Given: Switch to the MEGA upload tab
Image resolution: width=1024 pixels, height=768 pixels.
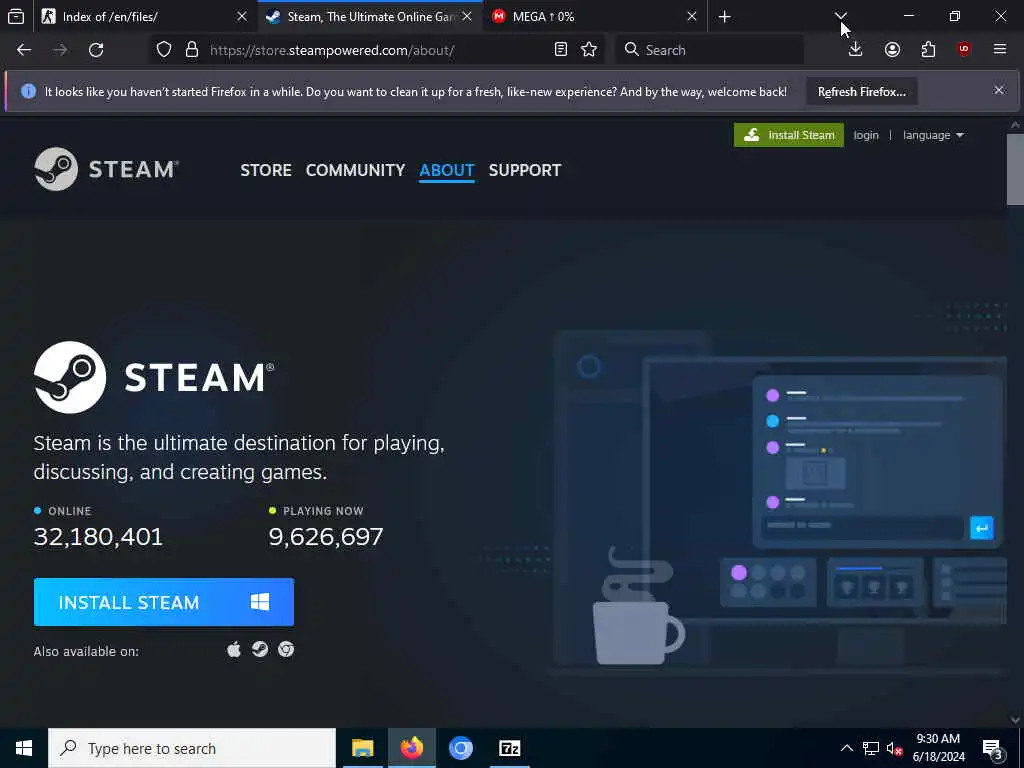Looking at the screenshot, I should 594,16.
